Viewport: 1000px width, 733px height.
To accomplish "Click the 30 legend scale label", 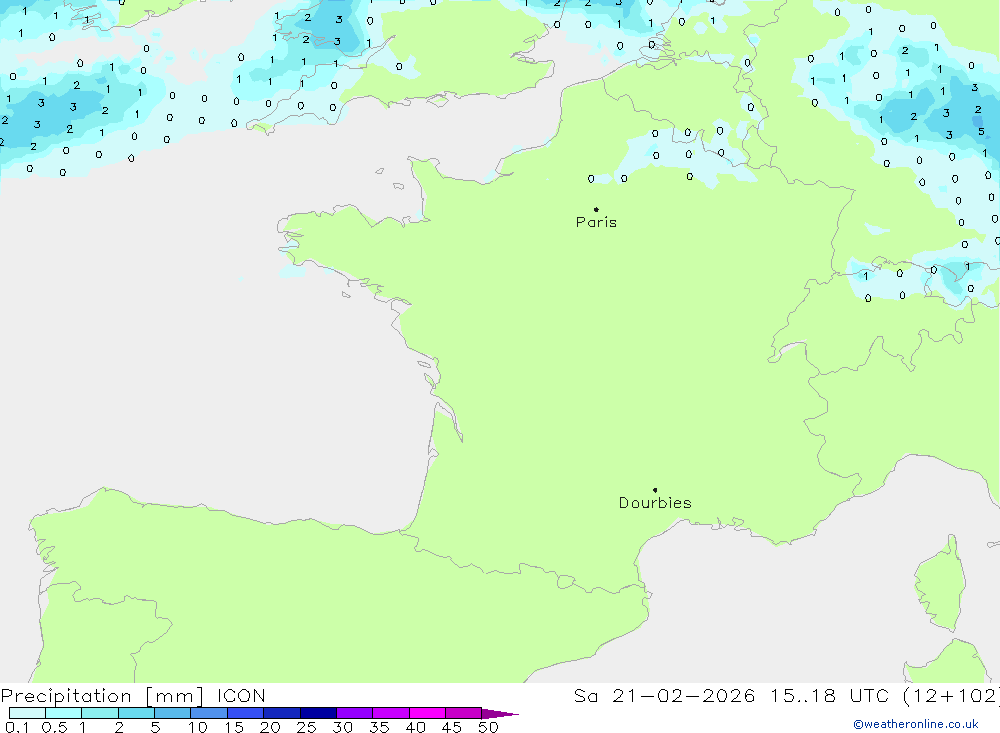I will tap(343, 727).
